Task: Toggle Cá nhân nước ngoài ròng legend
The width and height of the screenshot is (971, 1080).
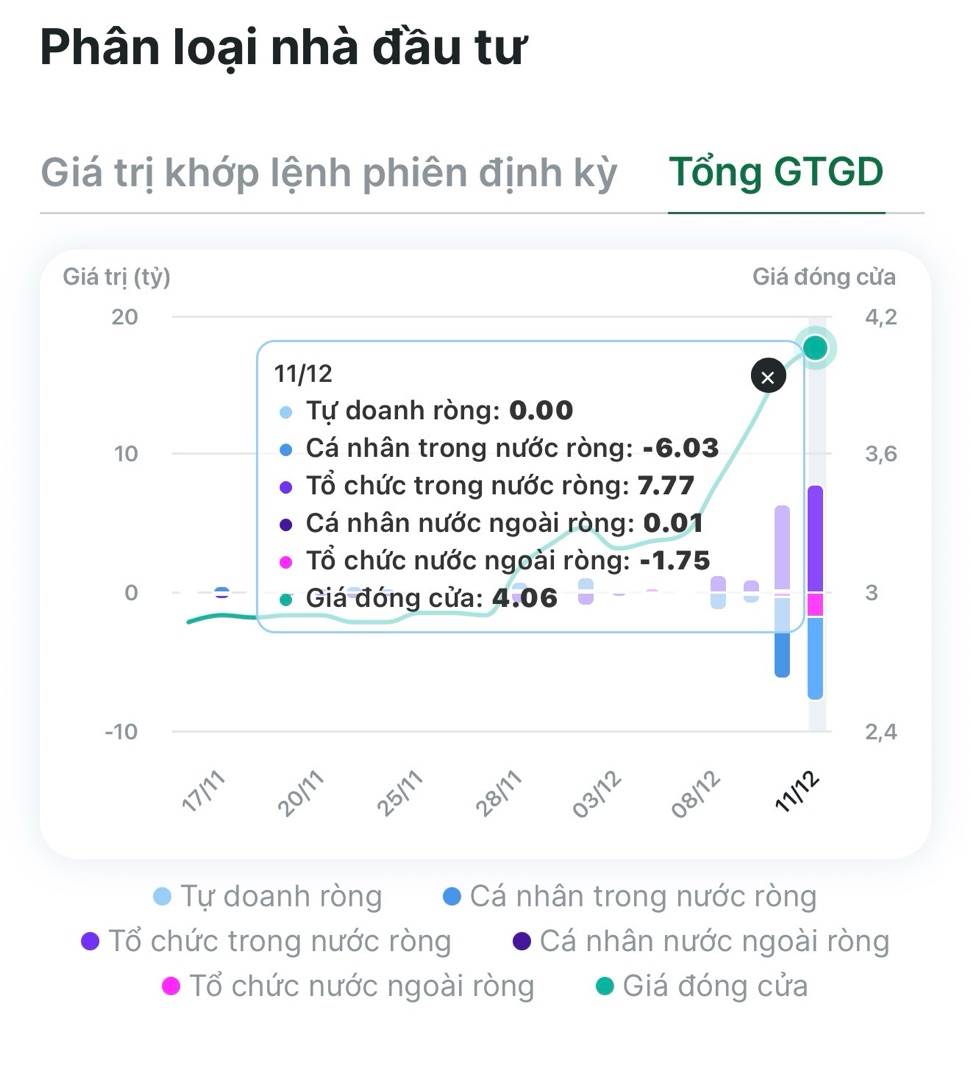Action: coord(700,941)
